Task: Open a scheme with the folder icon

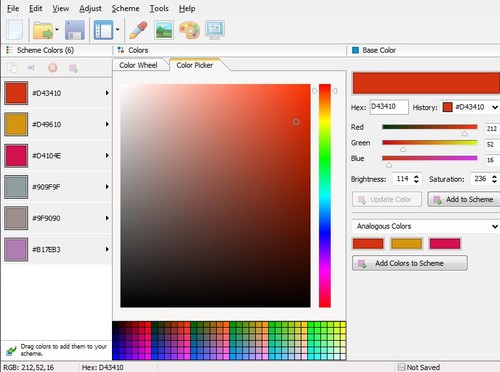Action: 43,30
